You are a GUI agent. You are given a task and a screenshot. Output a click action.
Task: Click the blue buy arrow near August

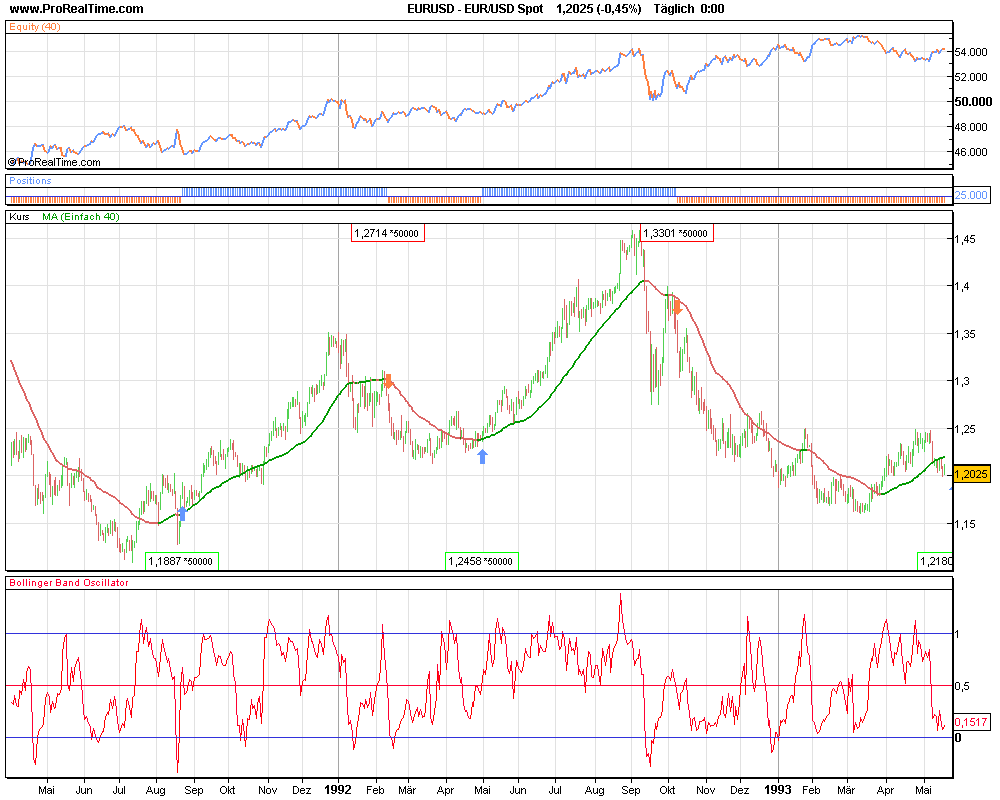point(182,514)
